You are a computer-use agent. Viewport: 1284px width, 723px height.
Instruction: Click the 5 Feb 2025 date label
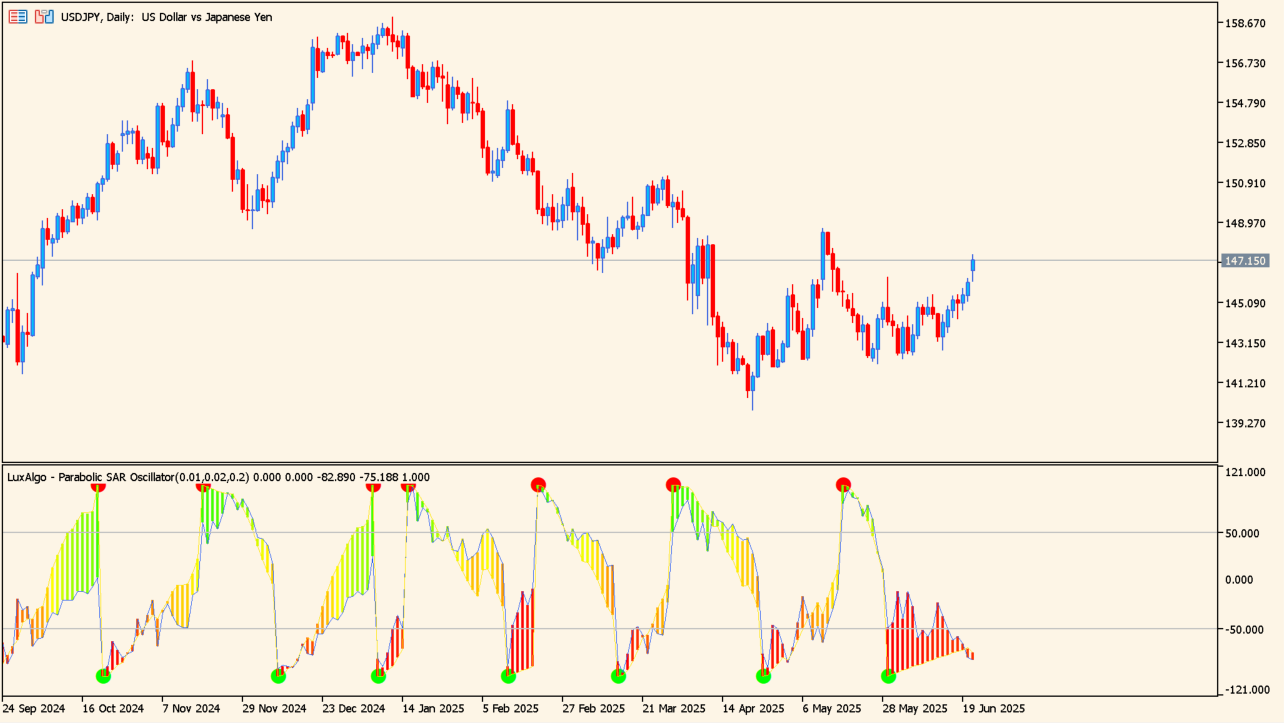click(x=511, y=708)
